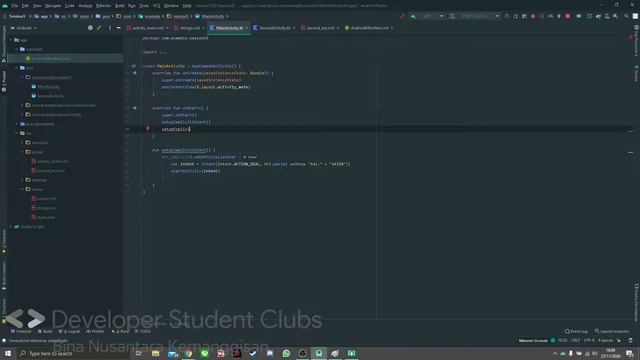Click the Android run configuration icon
The width and height of the screenshot is (640, 360).
413,16
